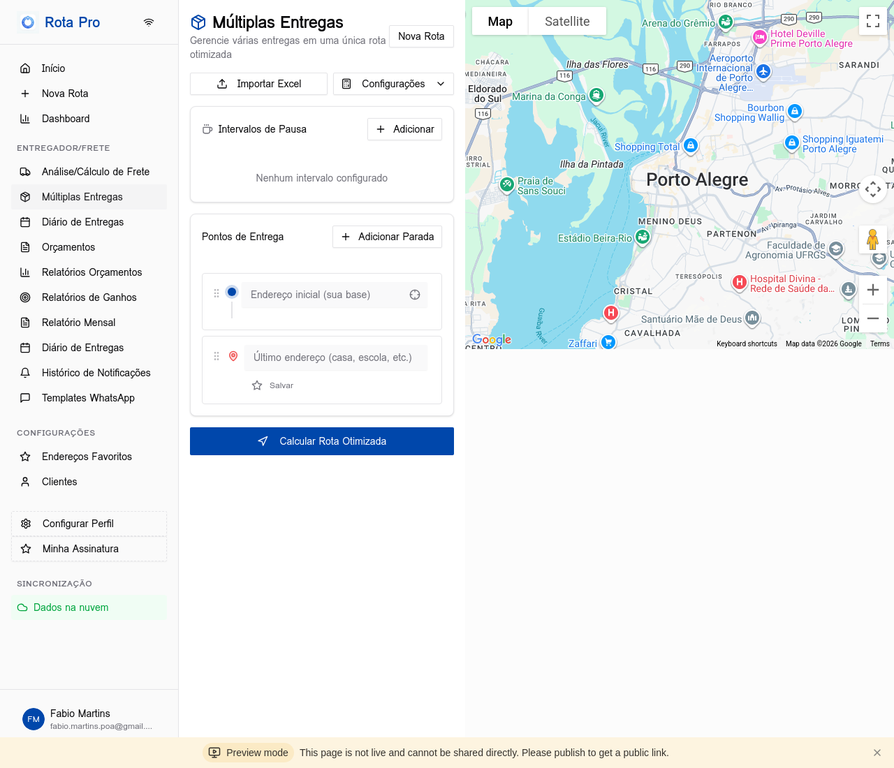Click drag handle of the starting address row
The image size is (894, 768).
[216, 294]
